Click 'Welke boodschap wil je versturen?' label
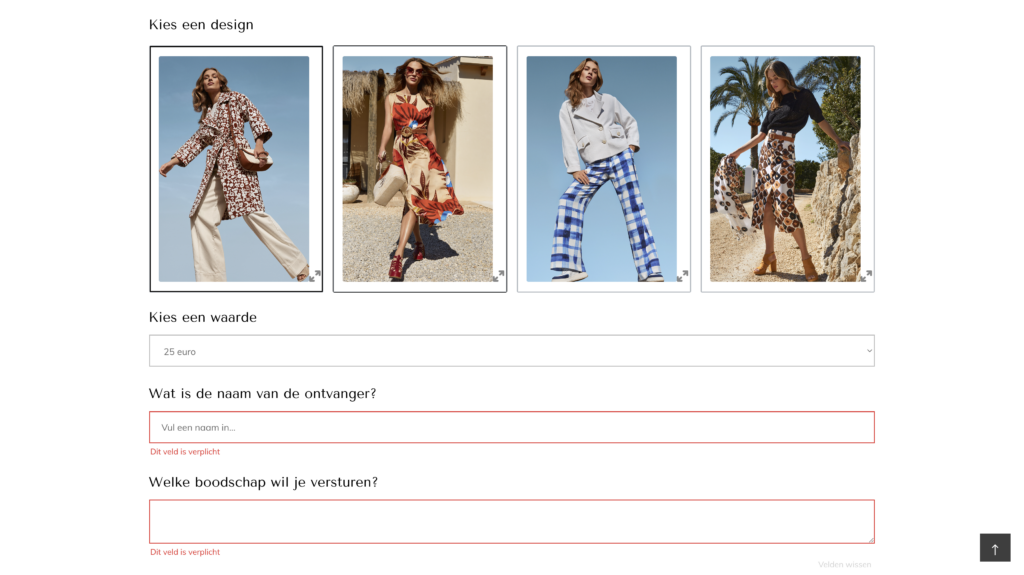This screenshot has width=1024, height=575. coord(263,482)
